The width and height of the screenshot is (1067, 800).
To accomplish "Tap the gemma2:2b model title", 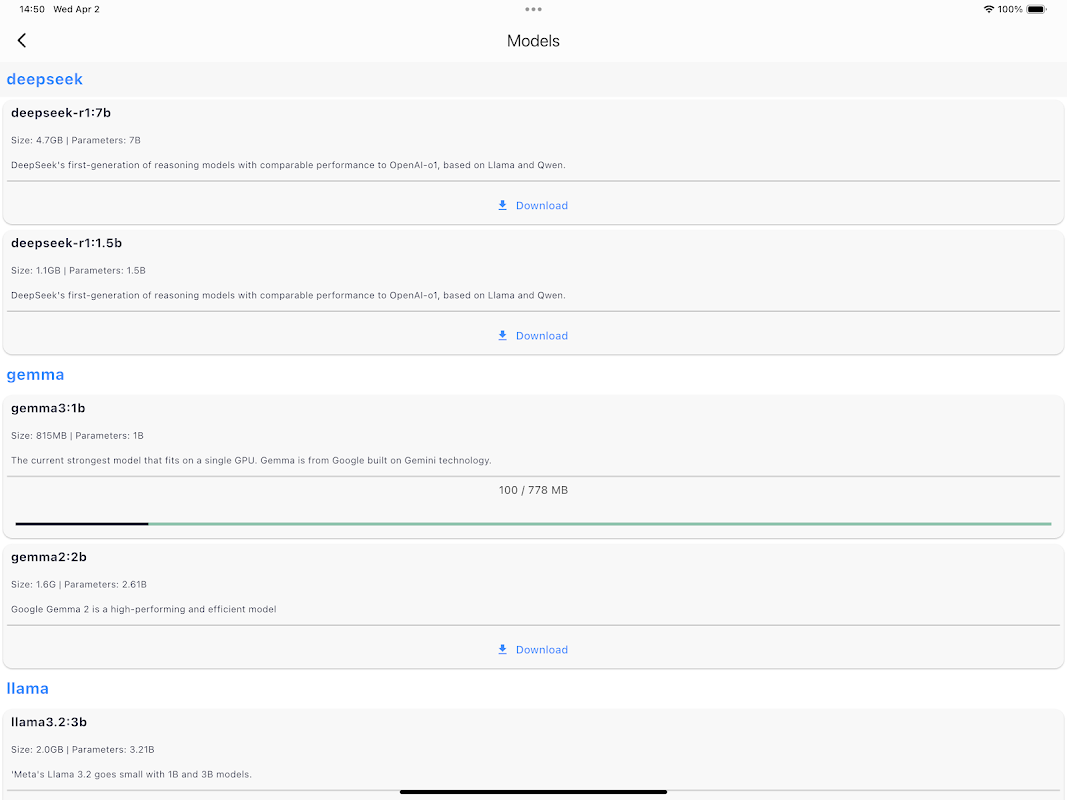I will click(x=49, y=557).
